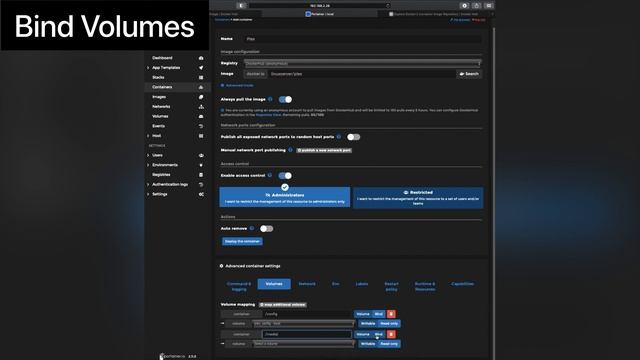Click the browser share icon
Image resolution: width=640 pixels, height=360 pixels.
(x=476, y=5)
